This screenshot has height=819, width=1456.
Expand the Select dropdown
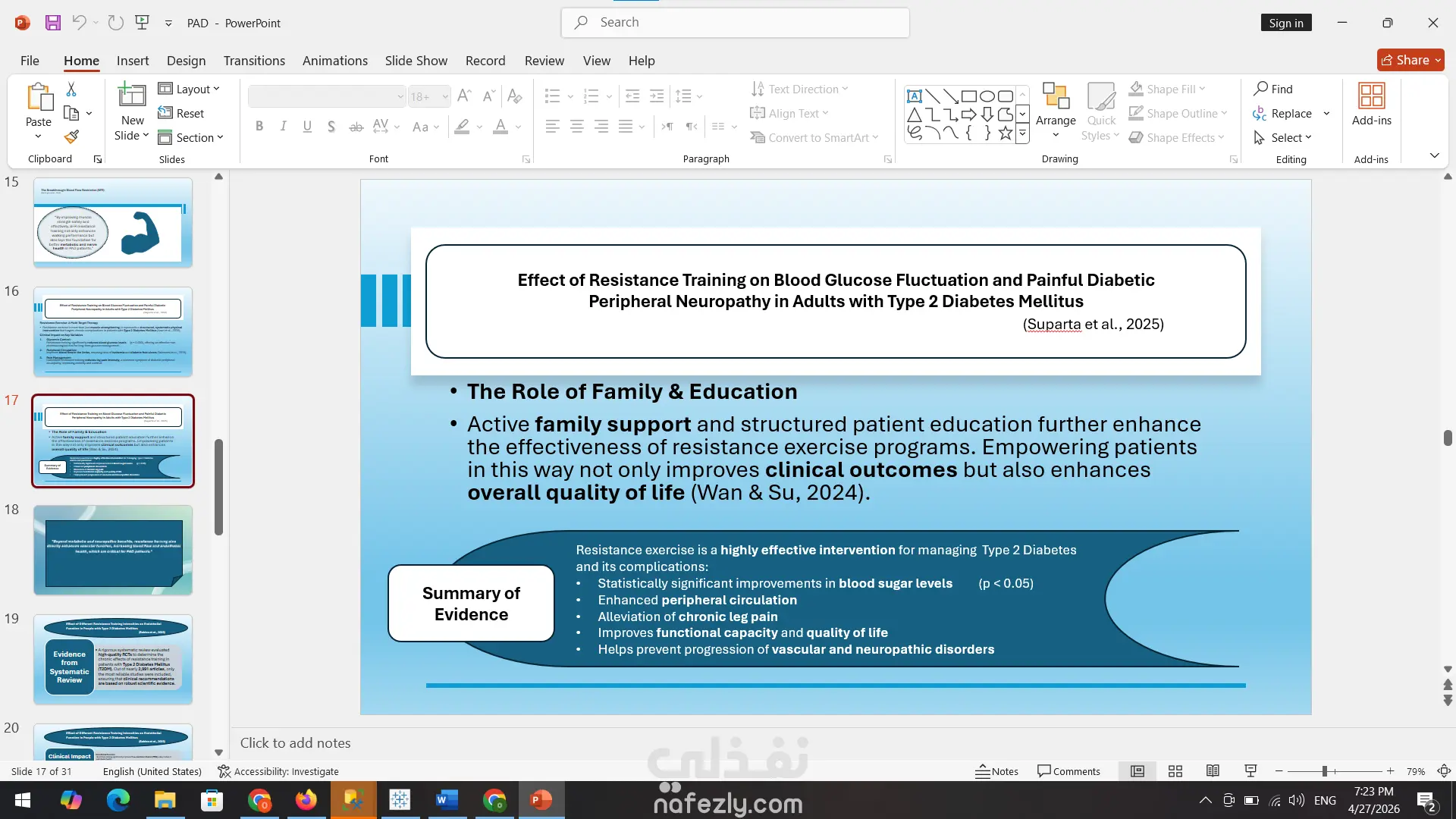coord(1282,137)
